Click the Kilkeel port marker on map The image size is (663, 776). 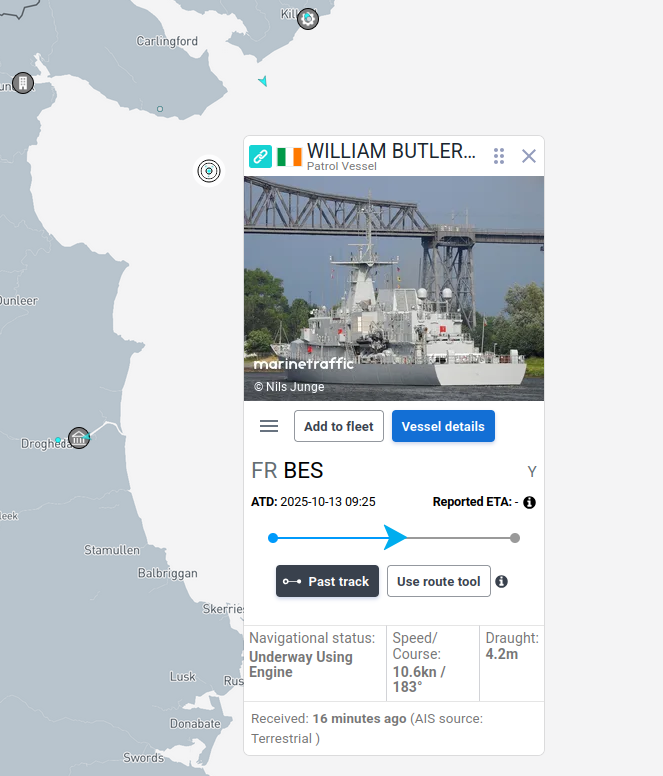[309, 18]
